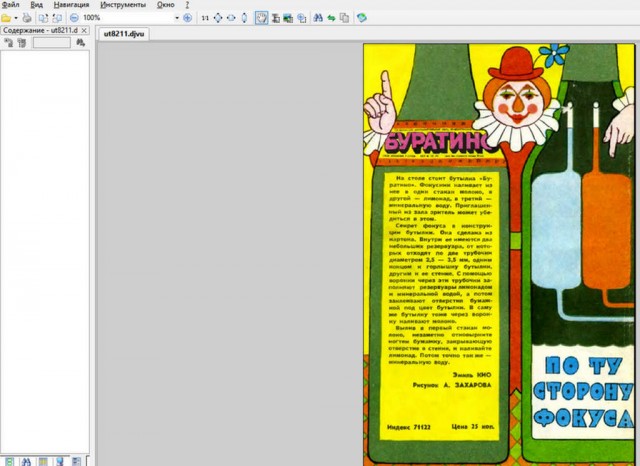640x466 pixels.
Task: Click the credit Рисунок А. ЗАХАРОВА
Action: click(x=452, y=385)
